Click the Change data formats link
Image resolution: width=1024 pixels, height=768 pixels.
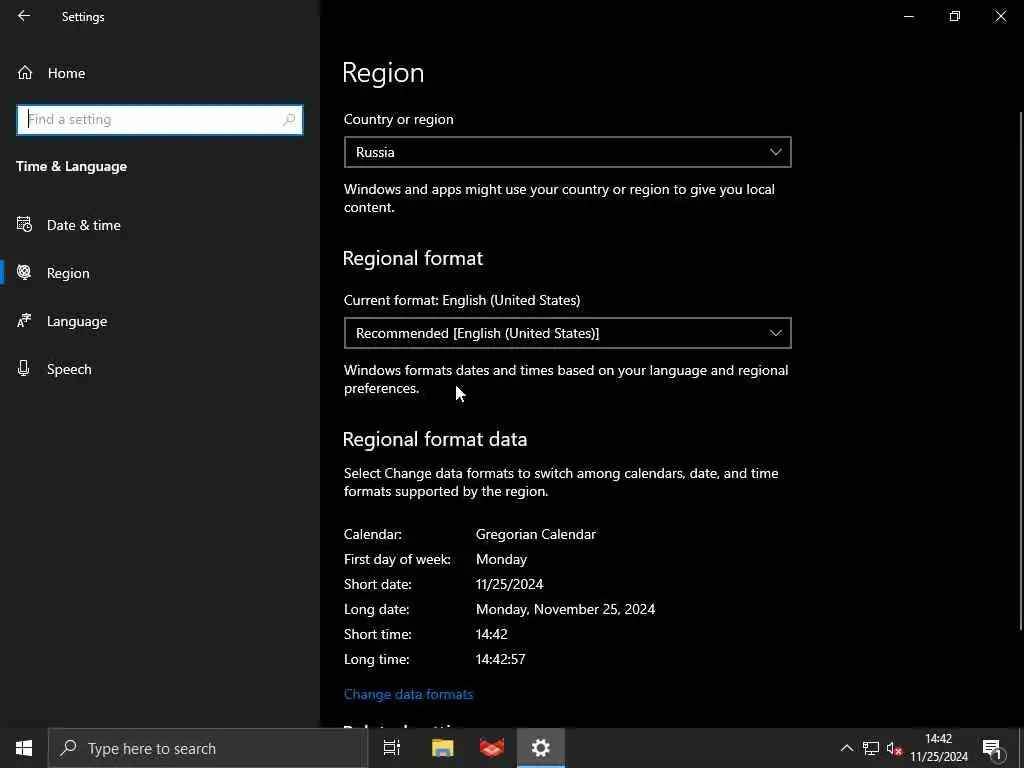(408, 694)
